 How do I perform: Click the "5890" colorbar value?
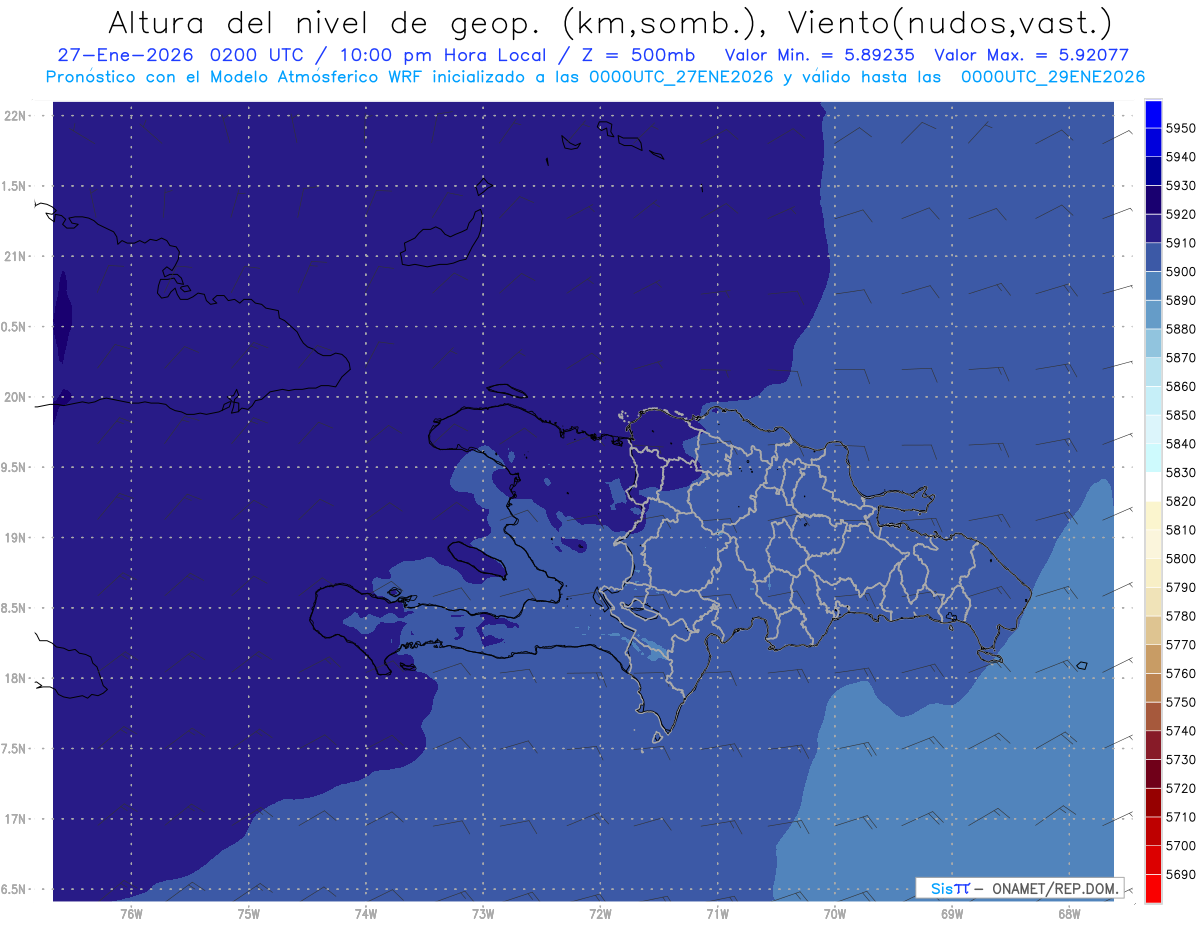coord(1179,300)
